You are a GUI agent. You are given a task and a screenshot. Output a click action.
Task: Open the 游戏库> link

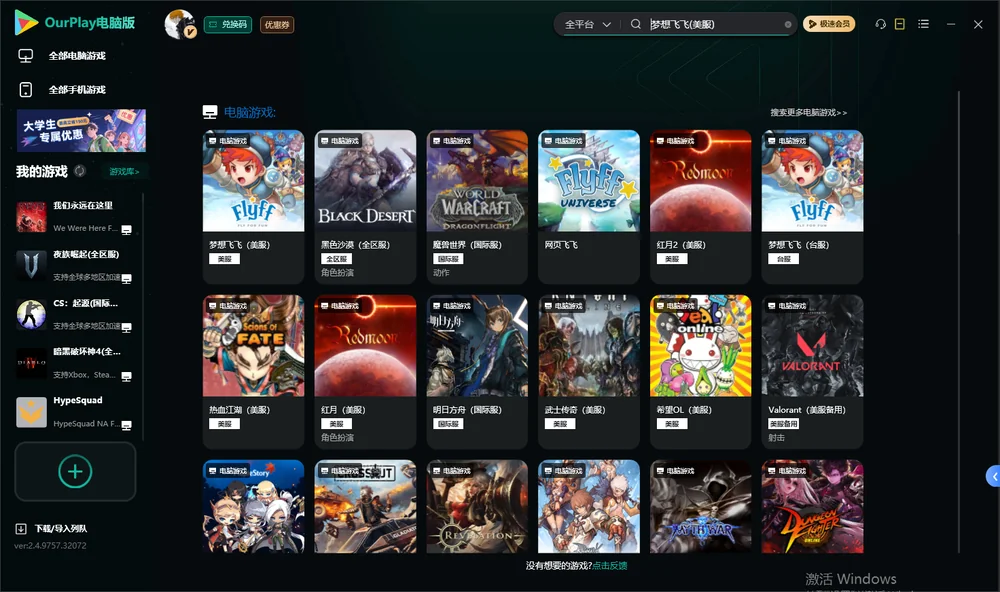[124, 172]
